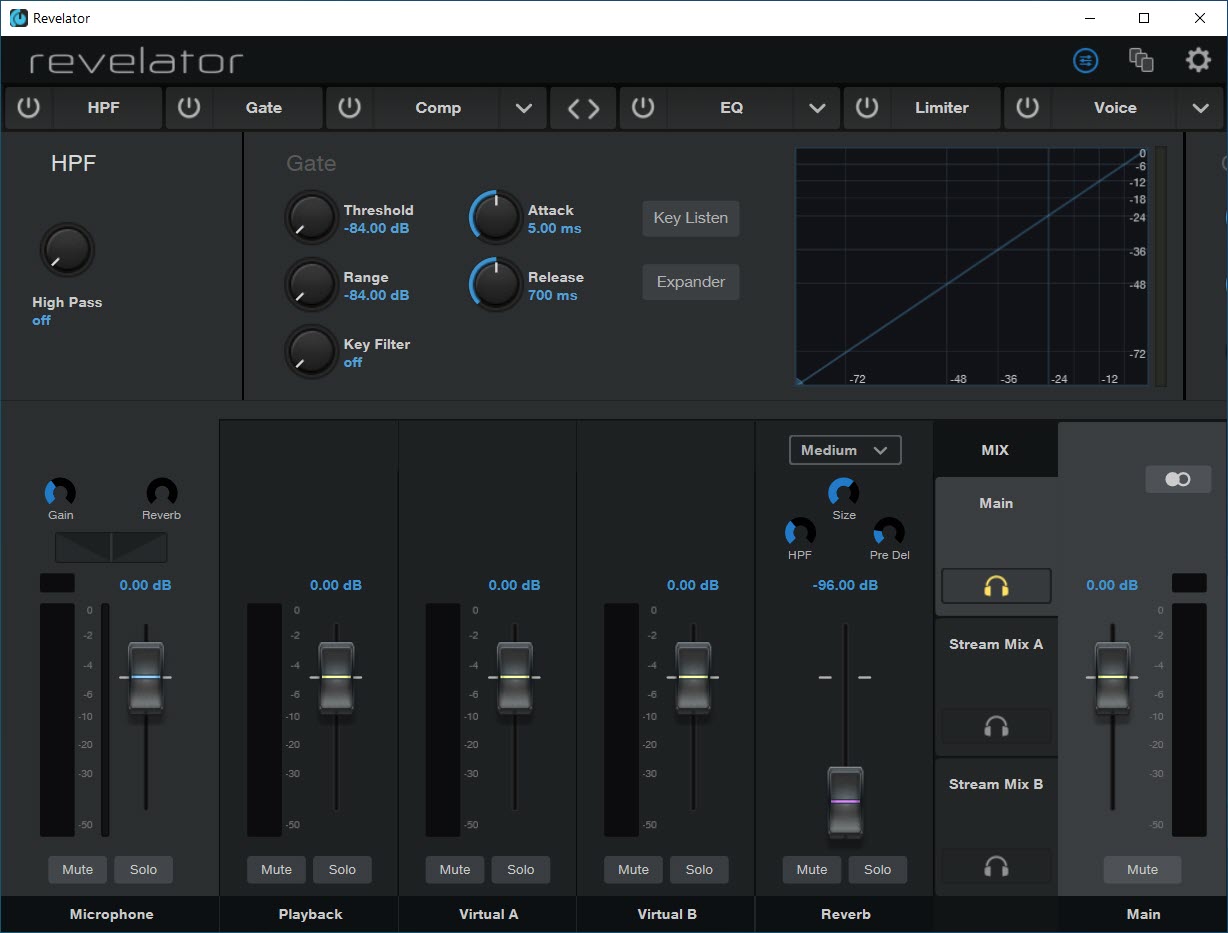Mute the Microphone channel

click(78, 870)
